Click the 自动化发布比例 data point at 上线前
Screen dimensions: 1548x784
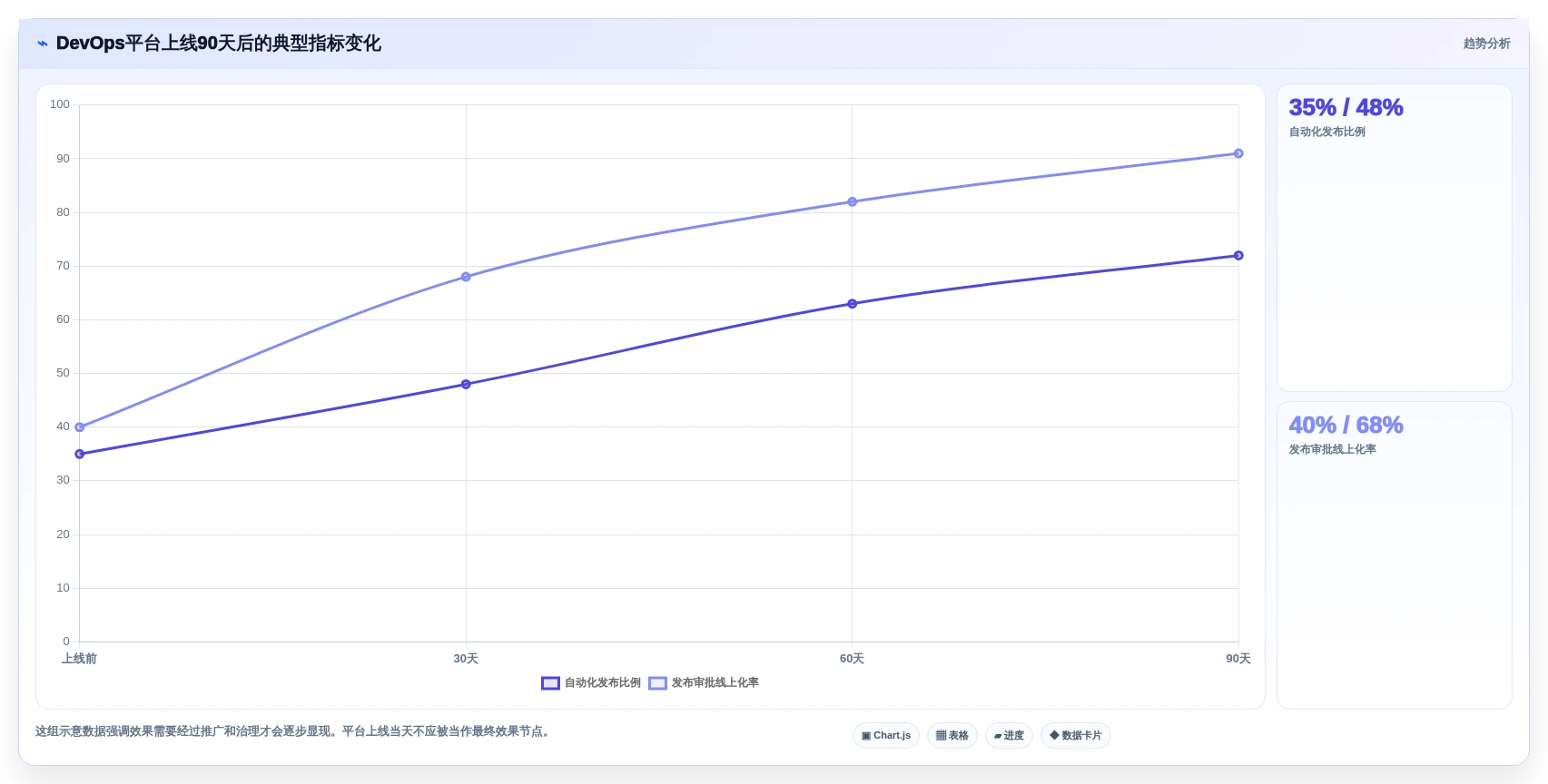pyautogui.click(x=80, y=454)
